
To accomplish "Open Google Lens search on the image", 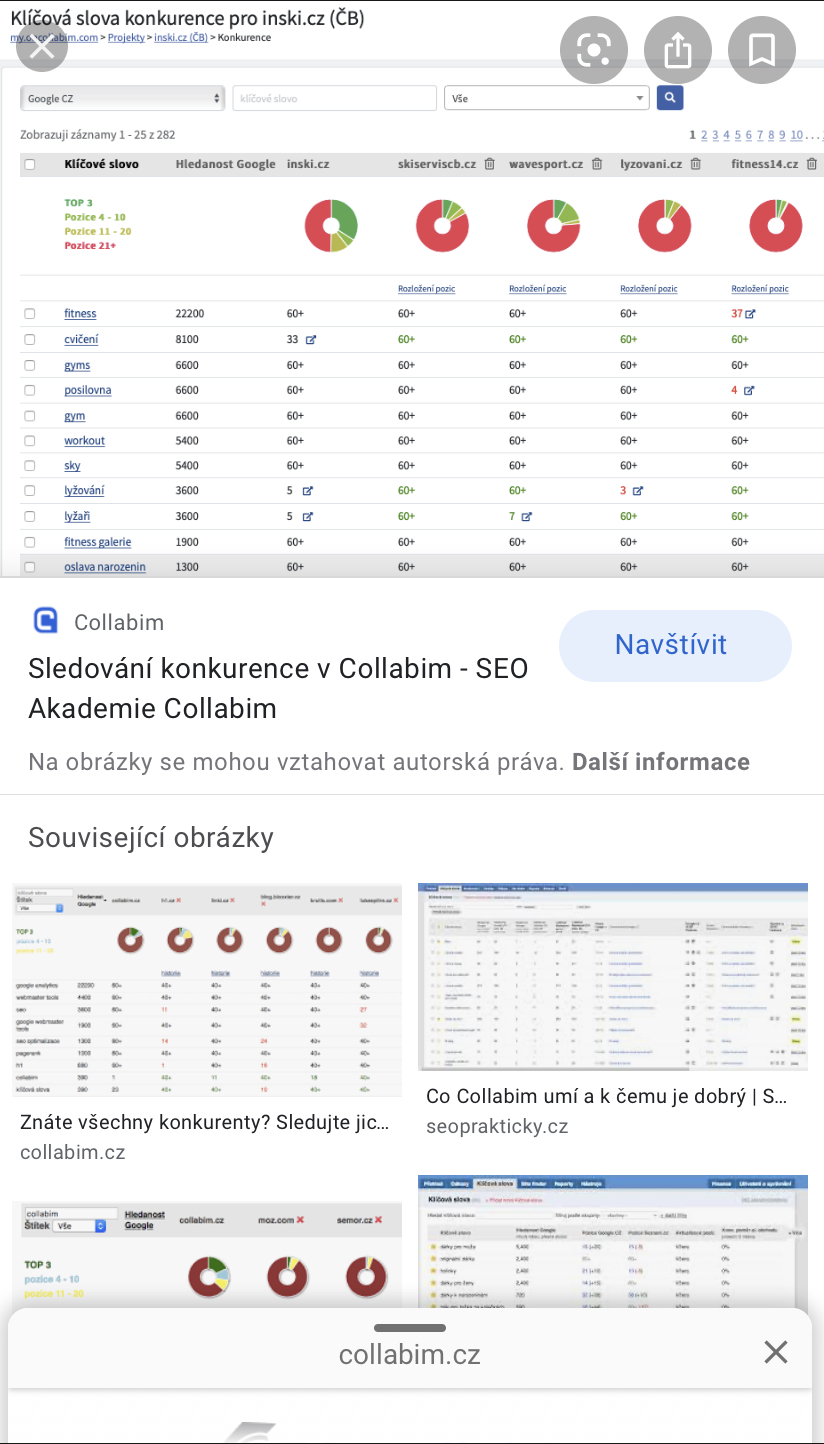I will [594, 50].
